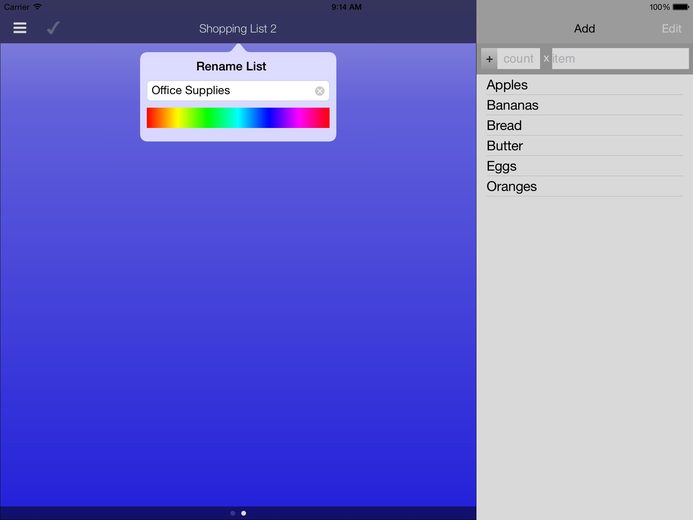Select Oranges from the item list
Image resolution: width=693 pixels, height=520 pixels.
click(x=584, y=186)
